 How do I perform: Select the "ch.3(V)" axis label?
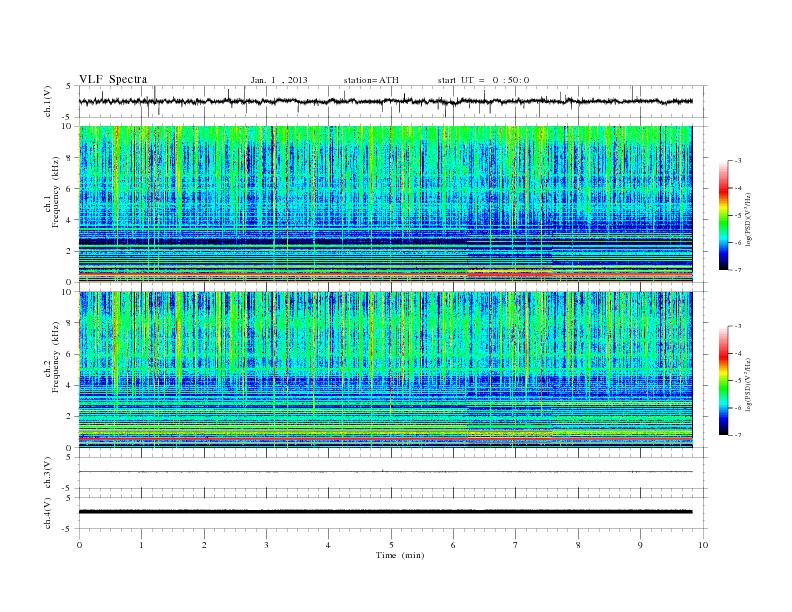[x=47, y=473]
